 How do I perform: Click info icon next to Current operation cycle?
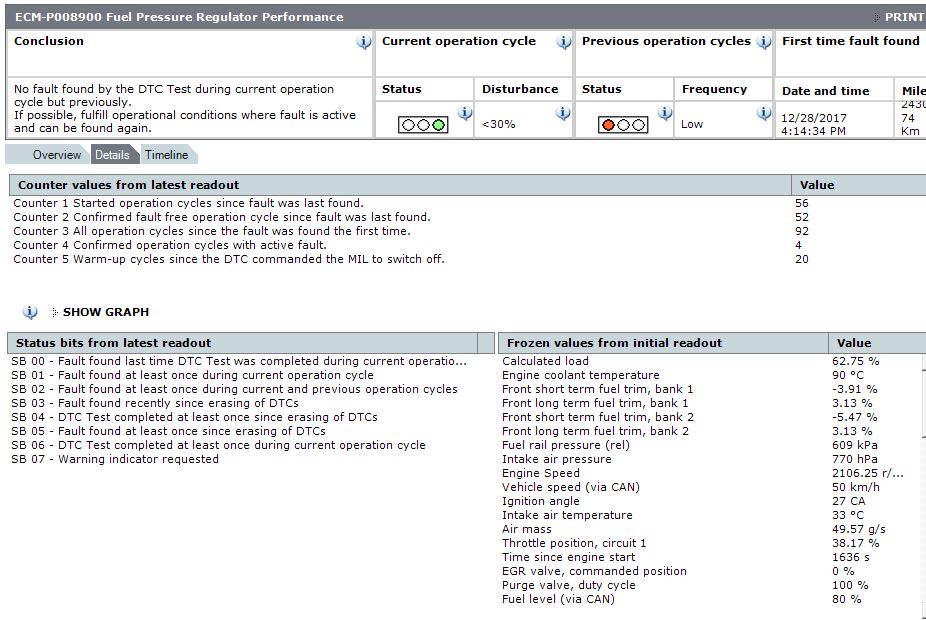pos(564,42)
